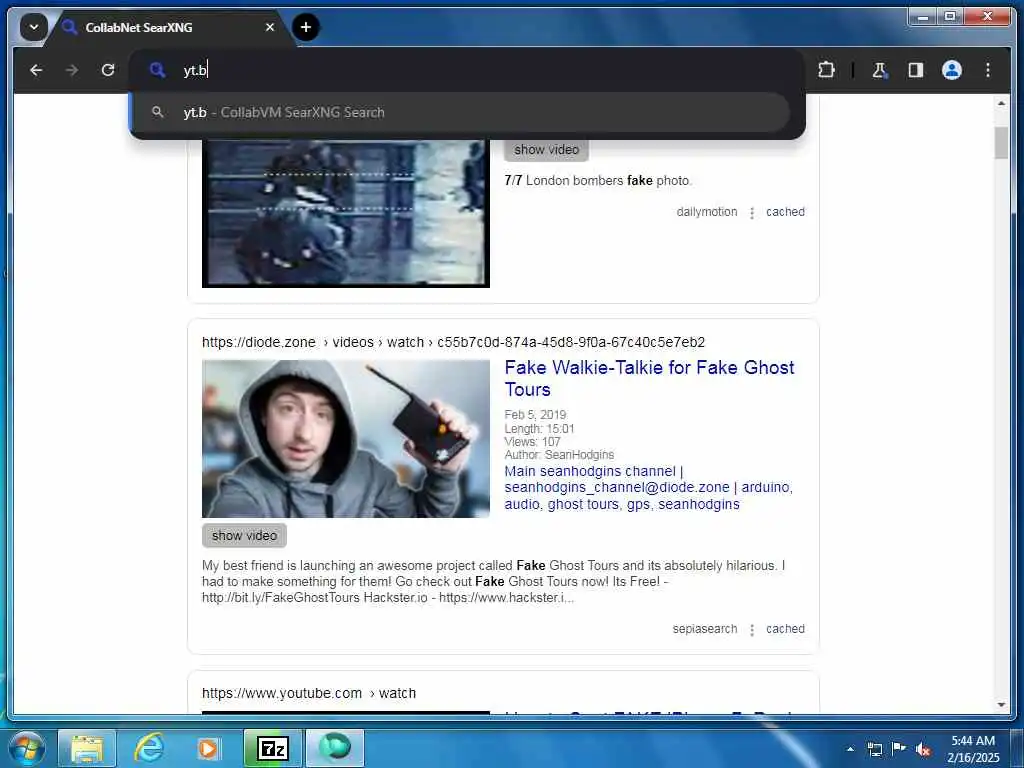Image resolution: width=1024 pixels, height=768 pixels.
Task: Select the yt.b CollabVM SearXNG Search suggestion
Action: coord(460,112)
